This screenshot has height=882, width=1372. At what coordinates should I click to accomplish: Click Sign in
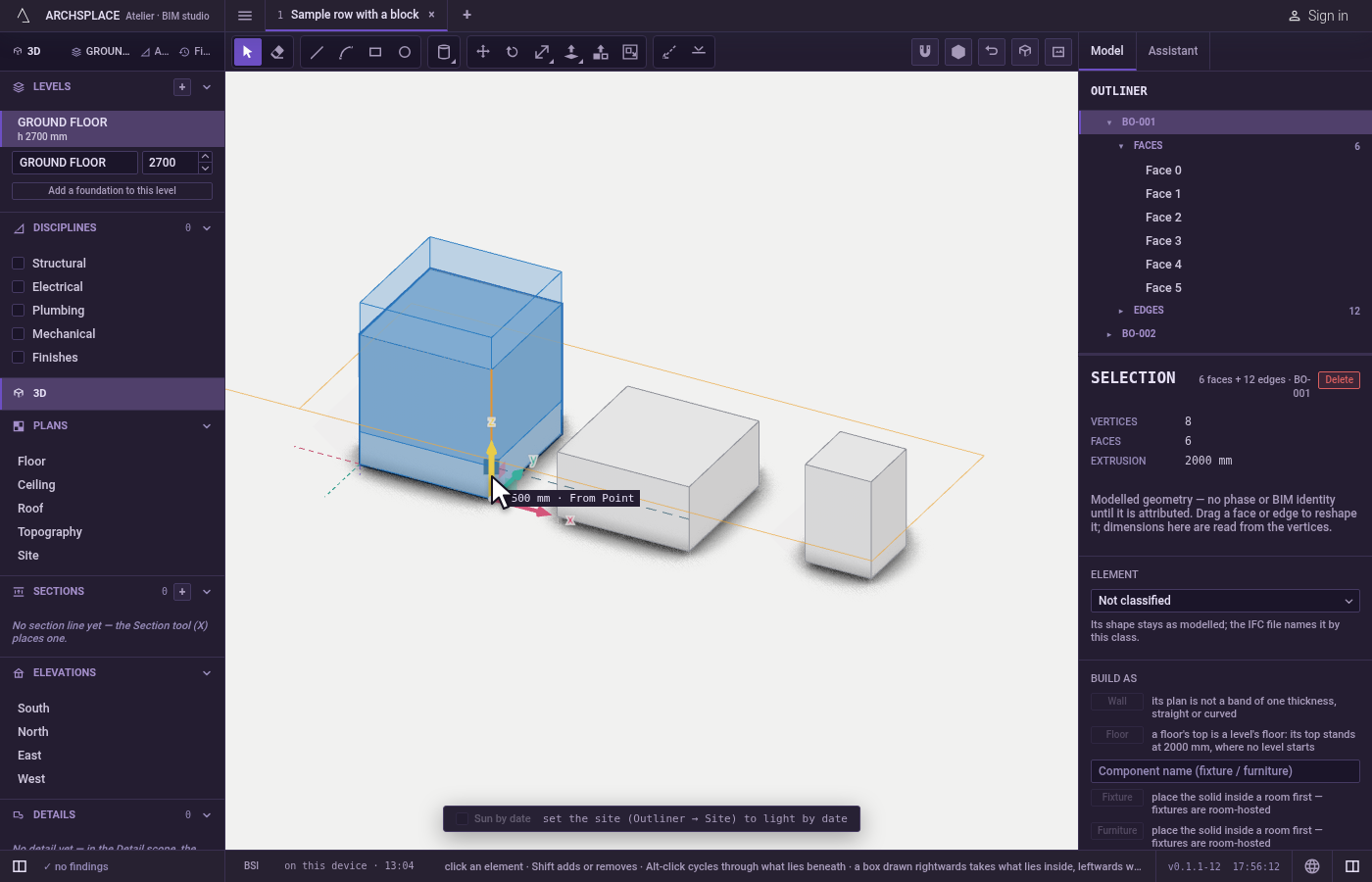click(x=1318, y=16)
